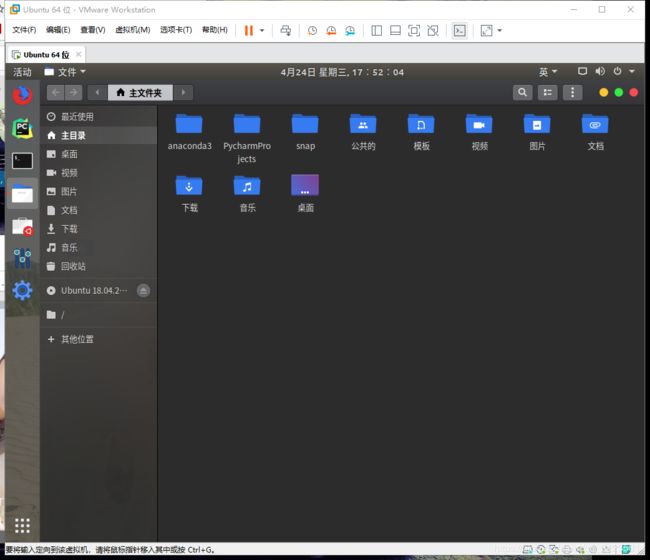Switch to list view using the view toggle
The image size is (650, 560).
point(547,93)
